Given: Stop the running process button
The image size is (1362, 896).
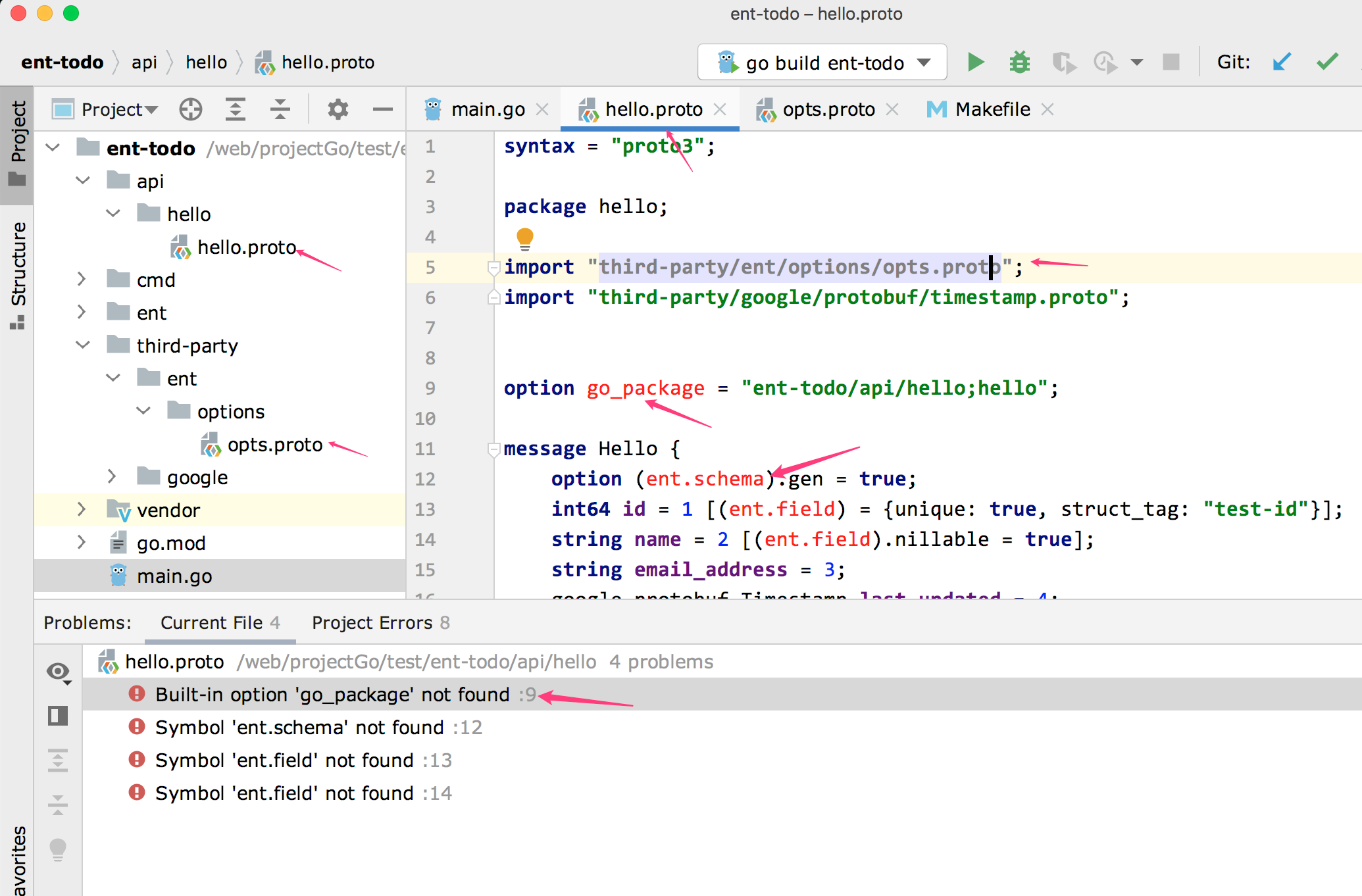Looking at the screenshot, I should (x=1171, y=62).
